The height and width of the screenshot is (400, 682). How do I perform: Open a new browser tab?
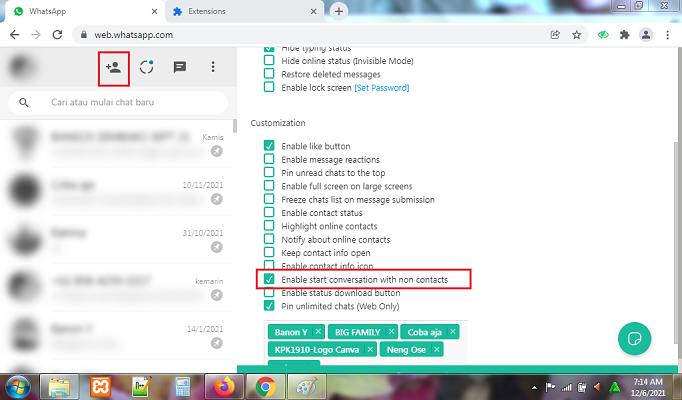tap(339, 11)
